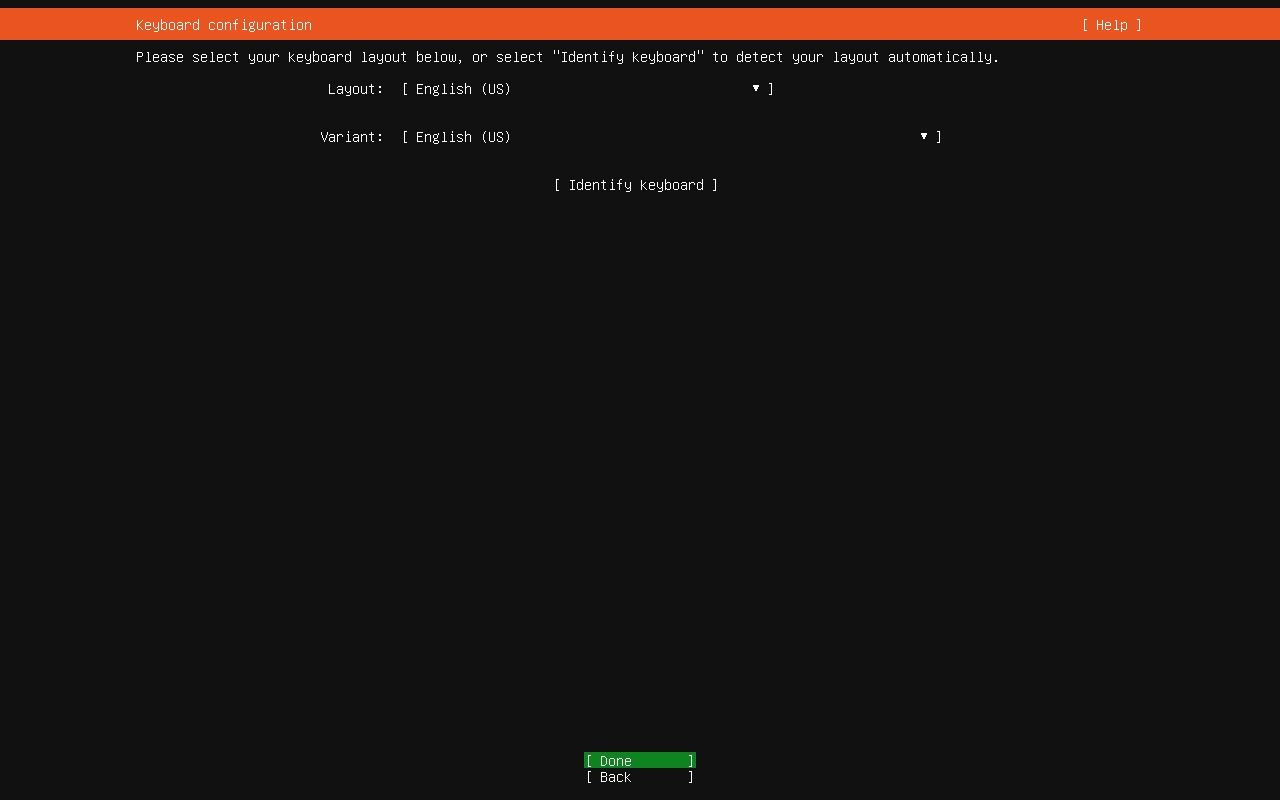Click the Keyboard configuration title bar
Viewport: 1280px width, 800px height.
pyautogui.click(x=223, y=25)
